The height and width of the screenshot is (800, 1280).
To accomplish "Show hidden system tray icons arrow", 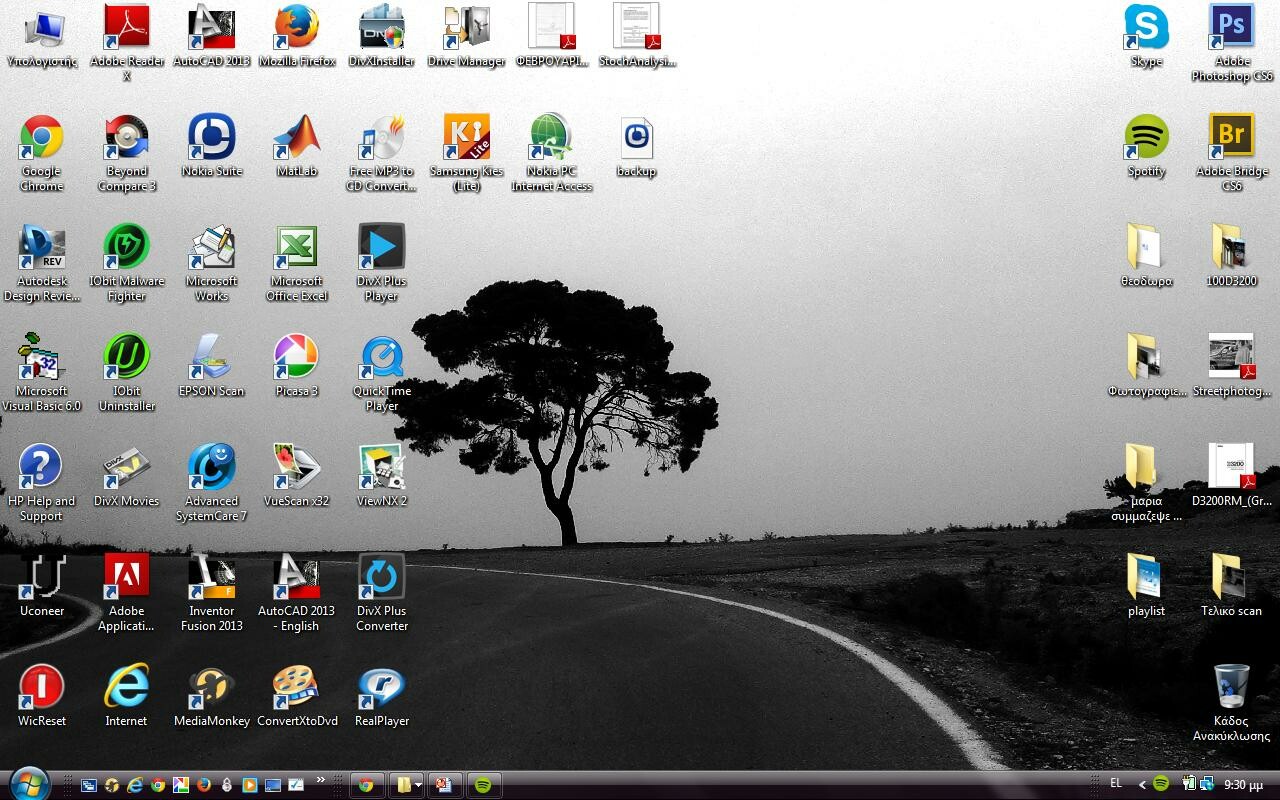I will (1142, 785).
